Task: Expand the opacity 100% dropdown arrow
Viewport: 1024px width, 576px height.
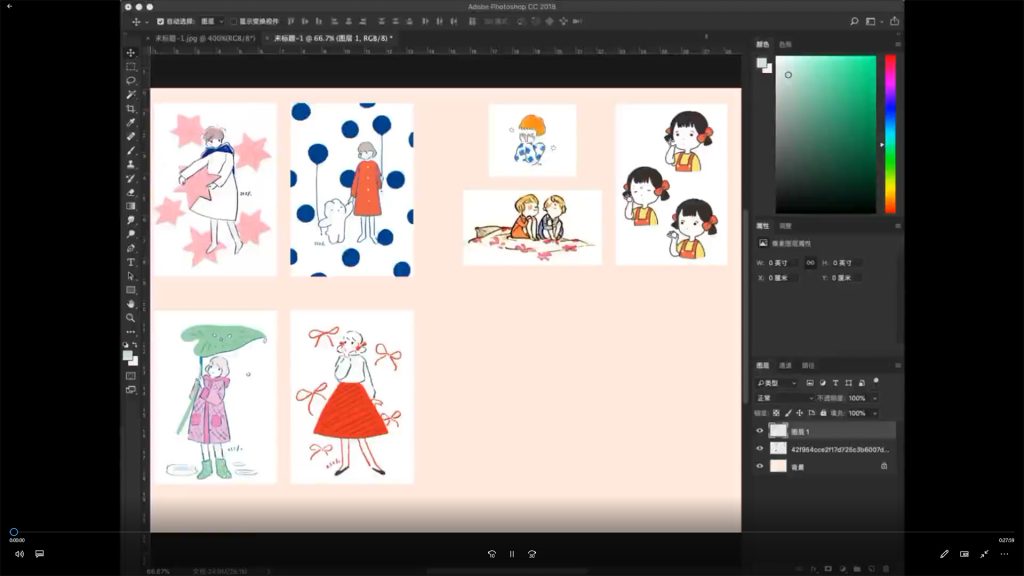Action: [x=874, y=398]
